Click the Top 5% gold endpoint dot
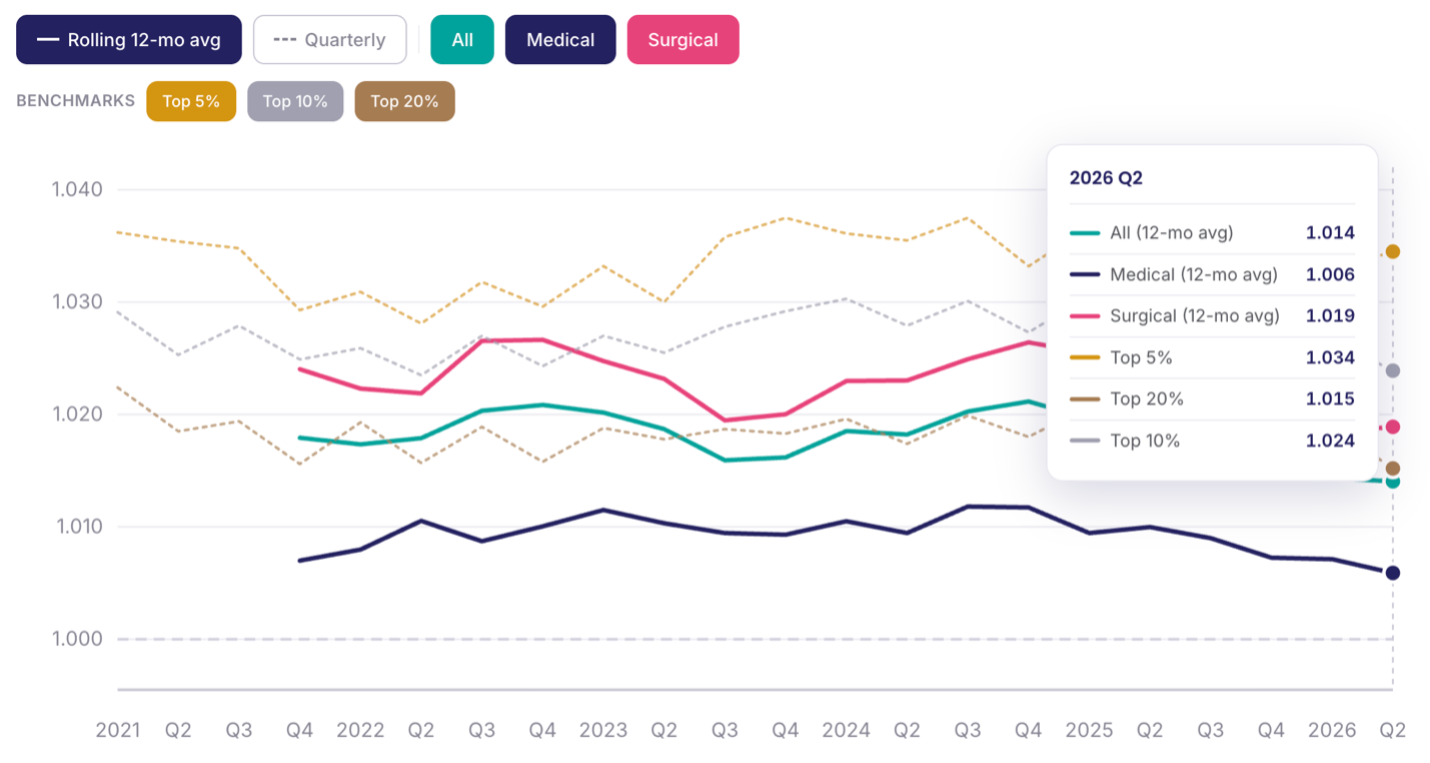 [x=1392, y=252]
